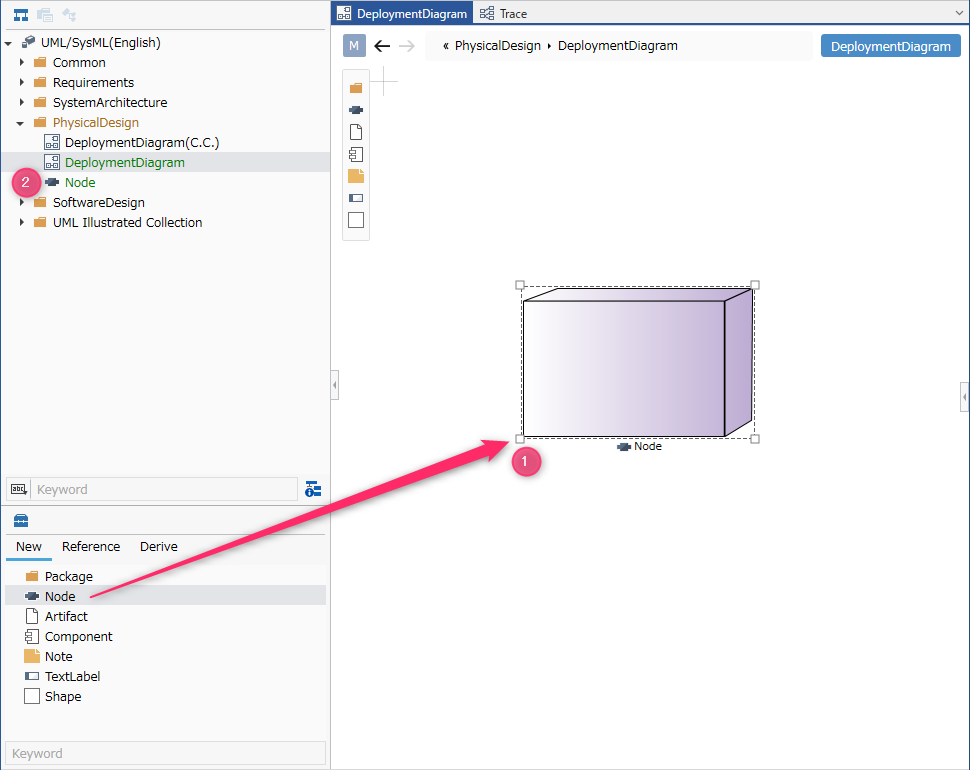Expand the SystemArchitecture folder

pyautogui.click(x=22, y=102)
